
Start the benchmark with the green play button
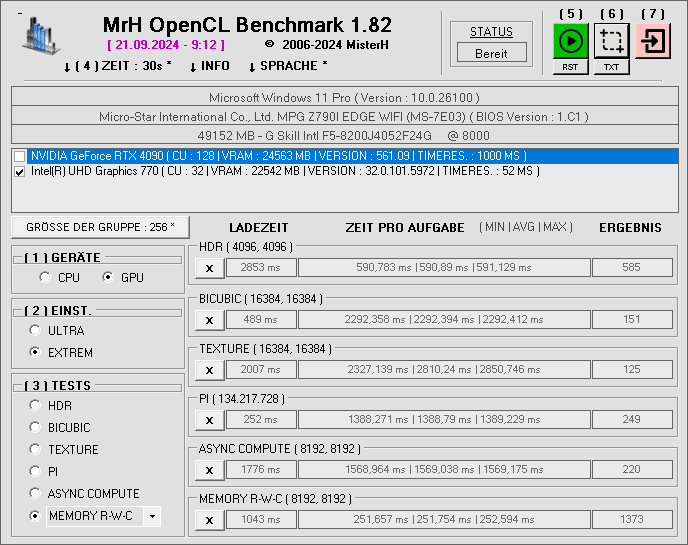point(570,41)
